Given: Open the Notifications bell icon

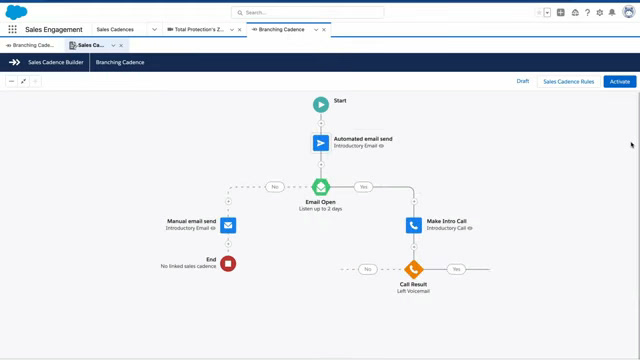Looking at the screenshot, I should pos(612,13).
